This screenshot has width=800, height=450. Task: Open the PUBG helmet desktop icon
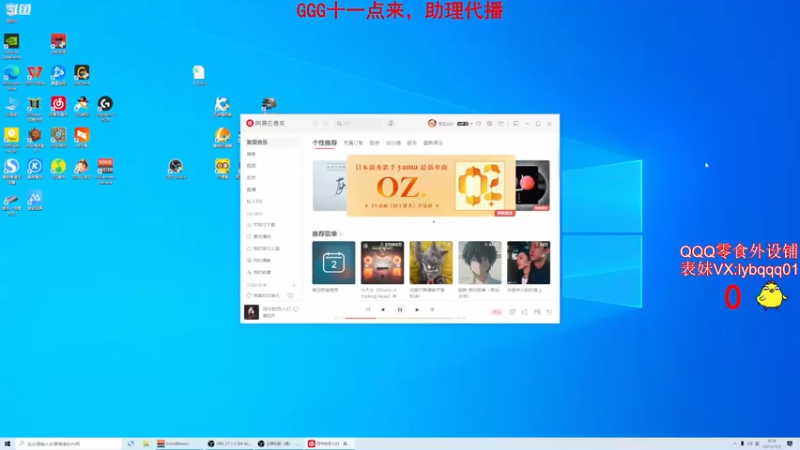[269, 104]
